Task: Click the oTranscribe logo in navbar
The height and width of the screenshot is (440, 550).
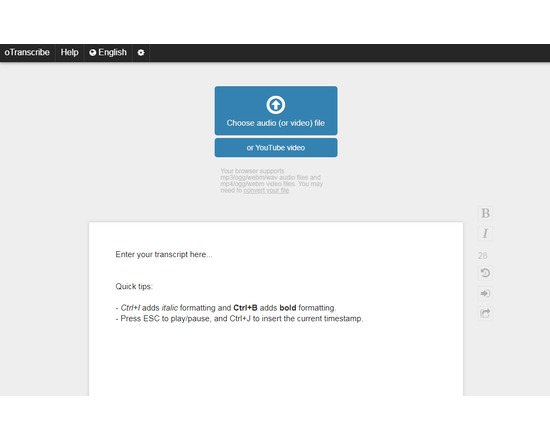Action: [x=27, y=53]
